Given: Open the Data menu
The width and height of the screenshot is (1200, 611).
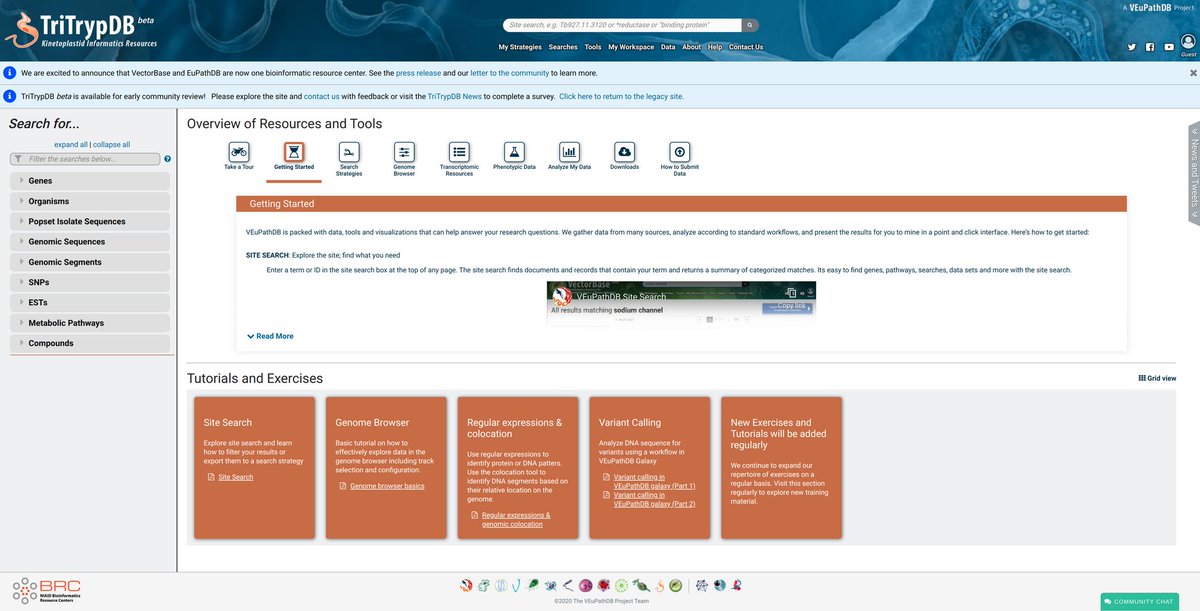Looking at the screenshot, I should pos(668,47).
